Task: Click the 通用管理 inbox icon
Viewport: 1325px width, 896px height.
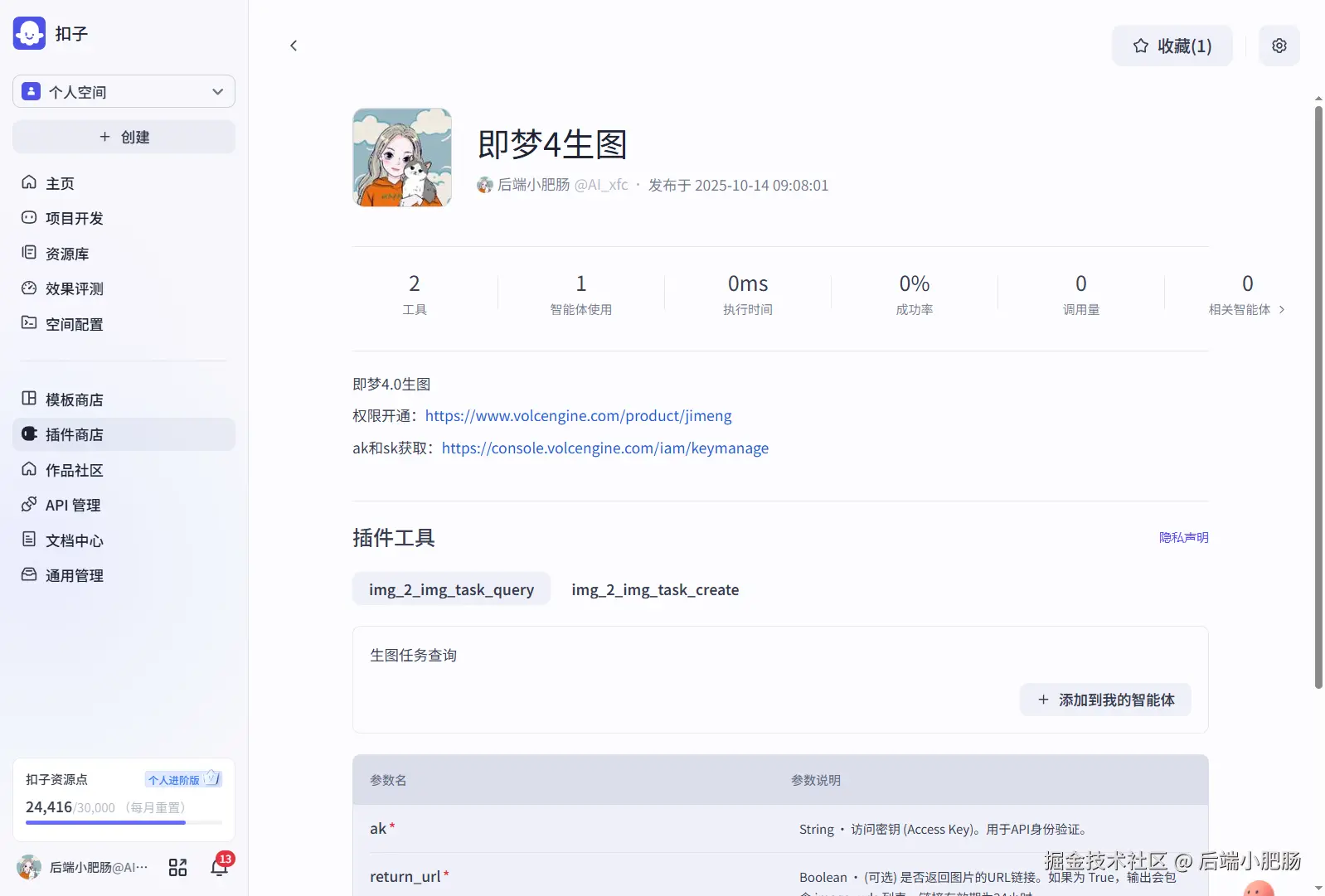Action: click(x=29, y=574)
